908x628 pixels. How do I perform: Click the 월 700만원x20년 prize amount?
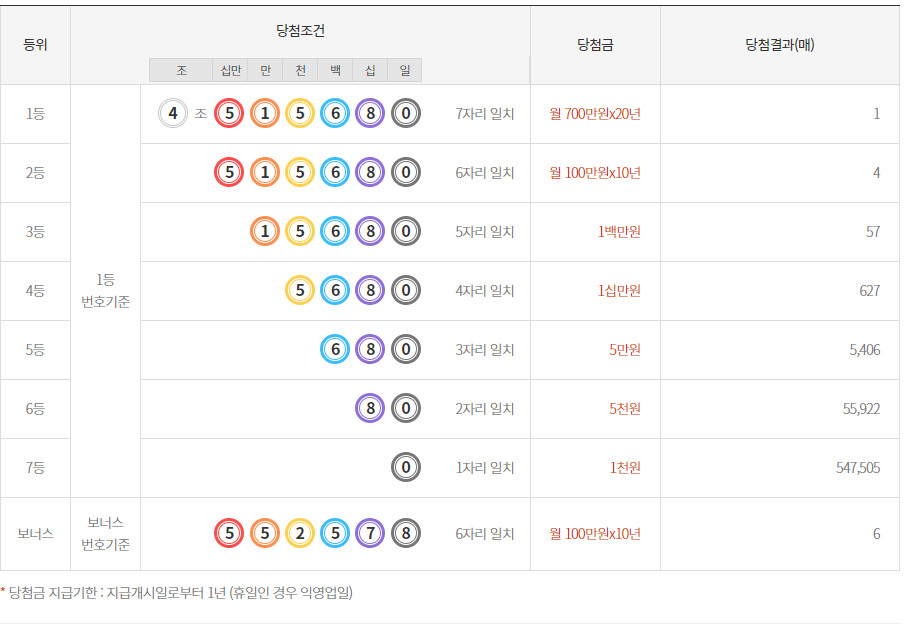click(x=595, y=114)
